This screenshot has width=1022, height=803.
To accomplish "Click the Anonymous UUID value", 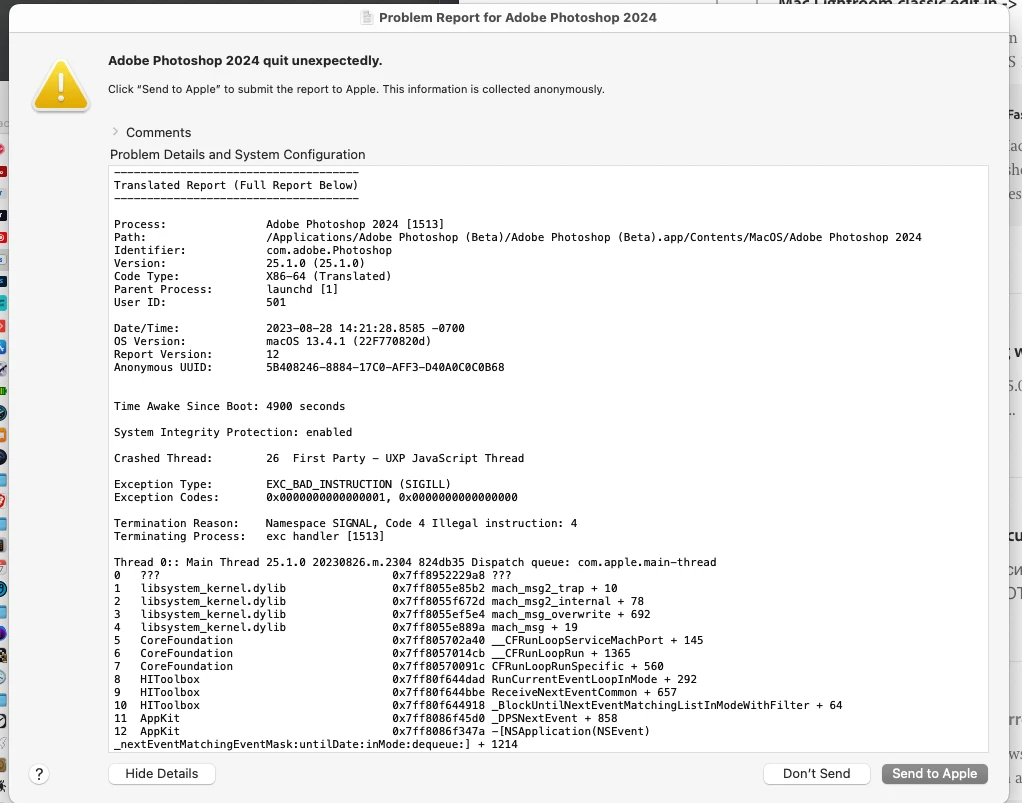I will [385, 368].
